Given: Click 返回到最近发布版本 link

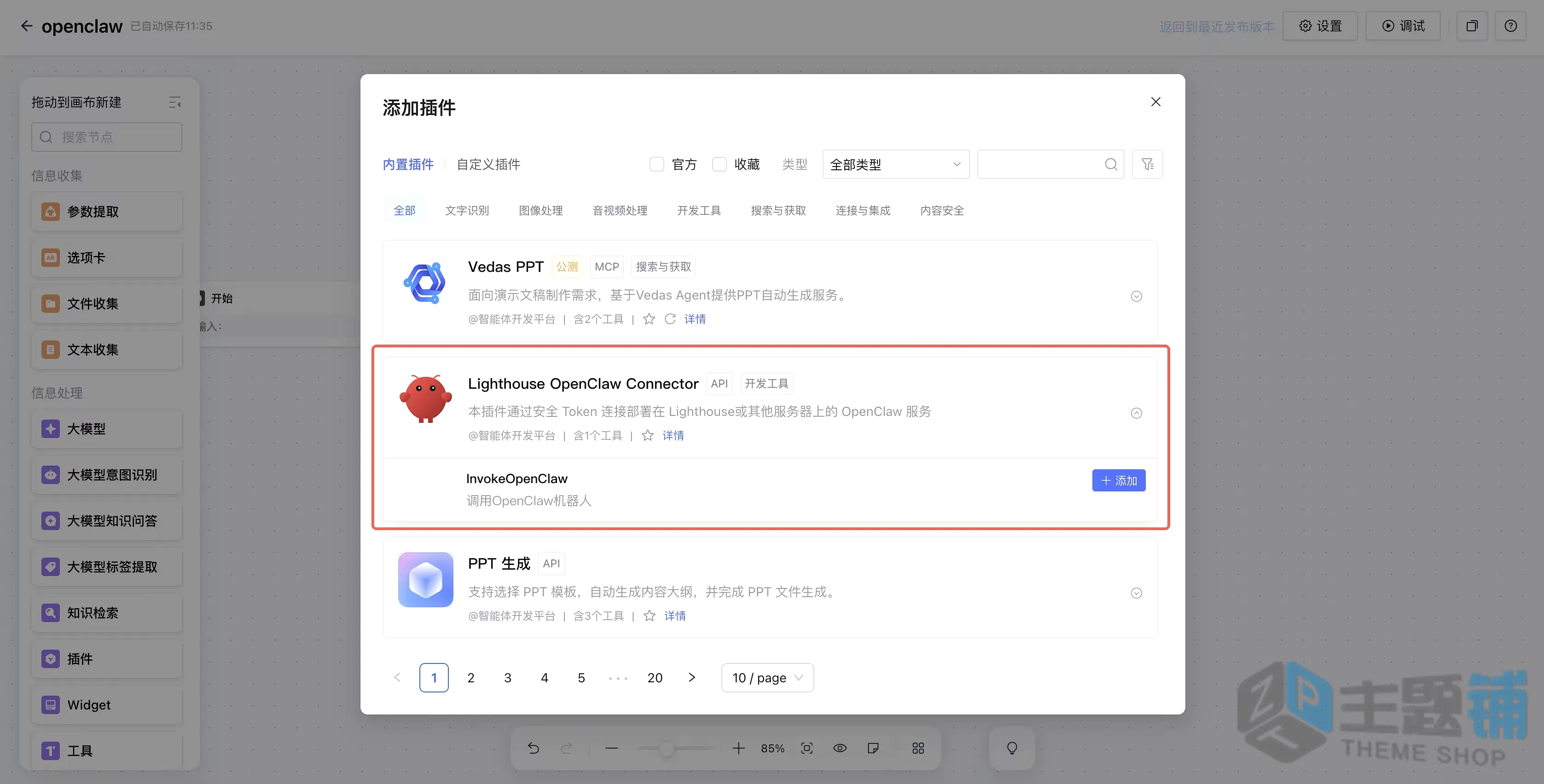Looking at the screenshot, I should click(x=1216, y=26).
